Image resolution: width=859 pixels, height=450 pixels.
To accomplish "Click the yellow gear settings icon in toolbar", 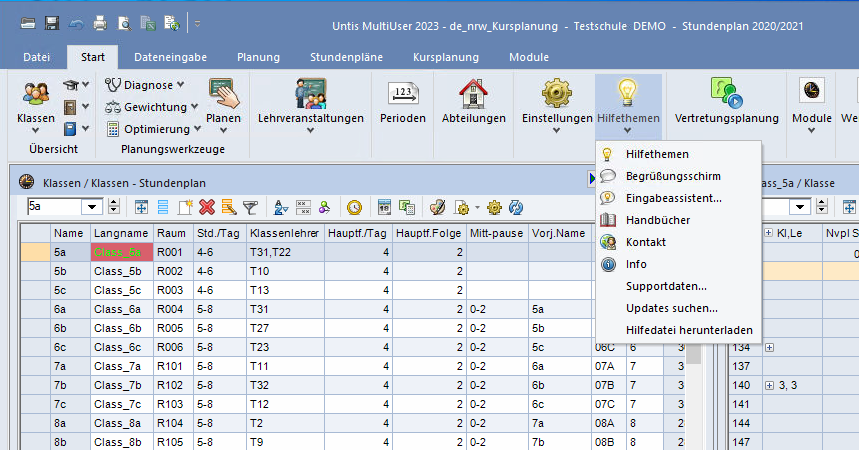I will [494, 207].
